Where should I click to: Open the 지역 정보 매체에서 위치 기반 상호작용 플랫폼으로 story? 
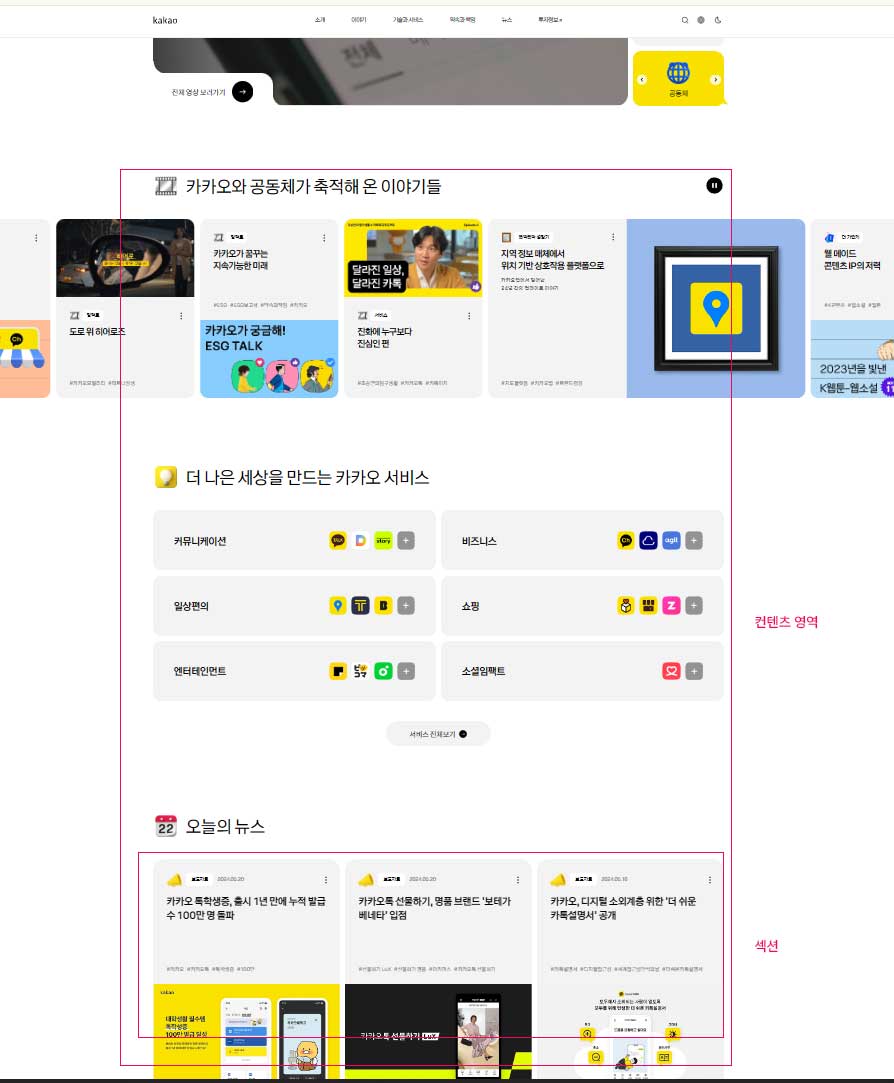click(x=552, y=259)
